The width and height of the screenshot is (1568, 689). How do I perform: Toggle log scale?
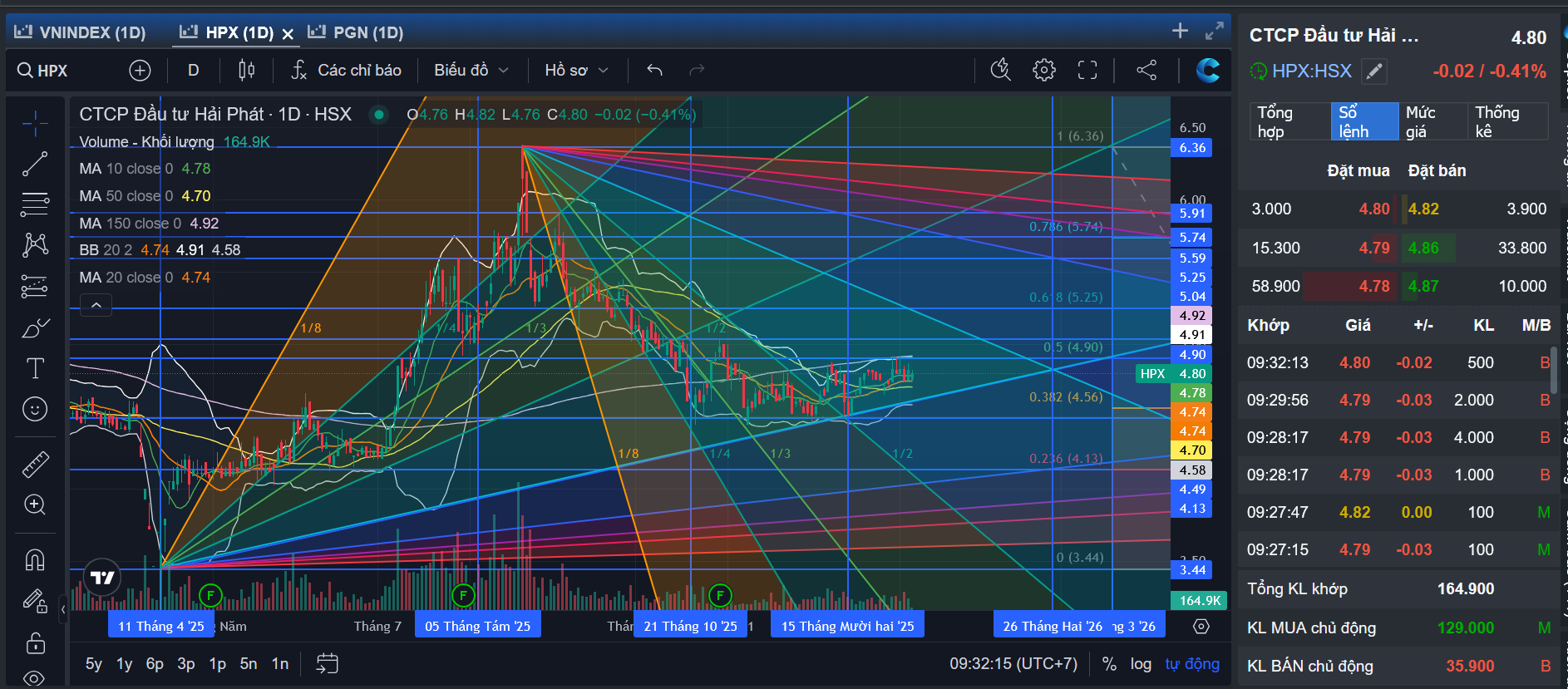1141,664
